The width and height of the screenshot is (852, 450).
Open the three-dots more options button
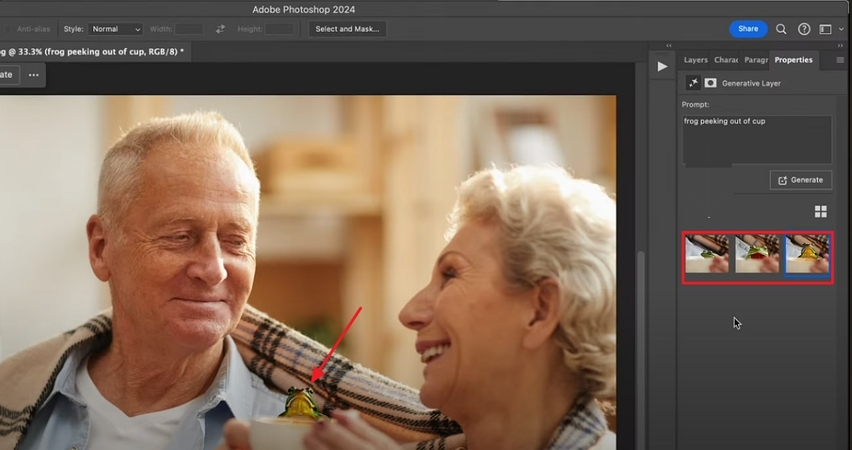[x=34, y=75]
